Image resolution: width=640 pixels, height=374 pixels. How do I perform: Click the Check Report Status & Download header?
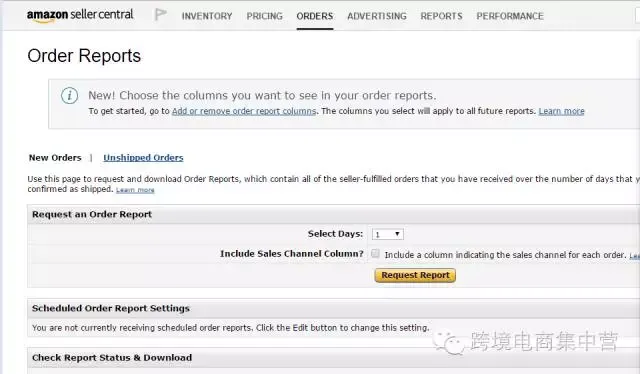112,358
